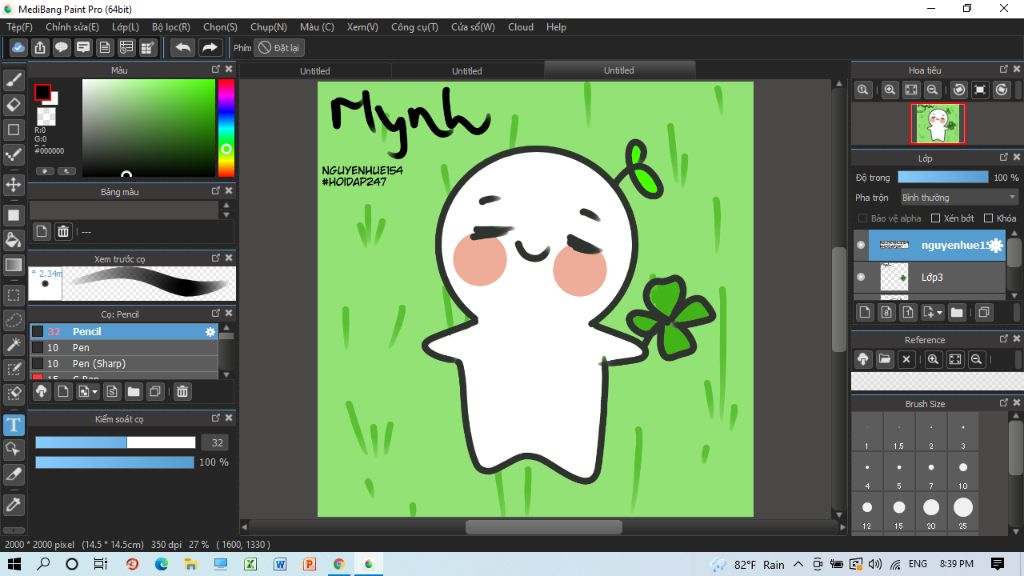The width and height of the screenshot is (1024, 576).
Task: Select the Pen (Sharp) brush
Action: coord(98,363)
